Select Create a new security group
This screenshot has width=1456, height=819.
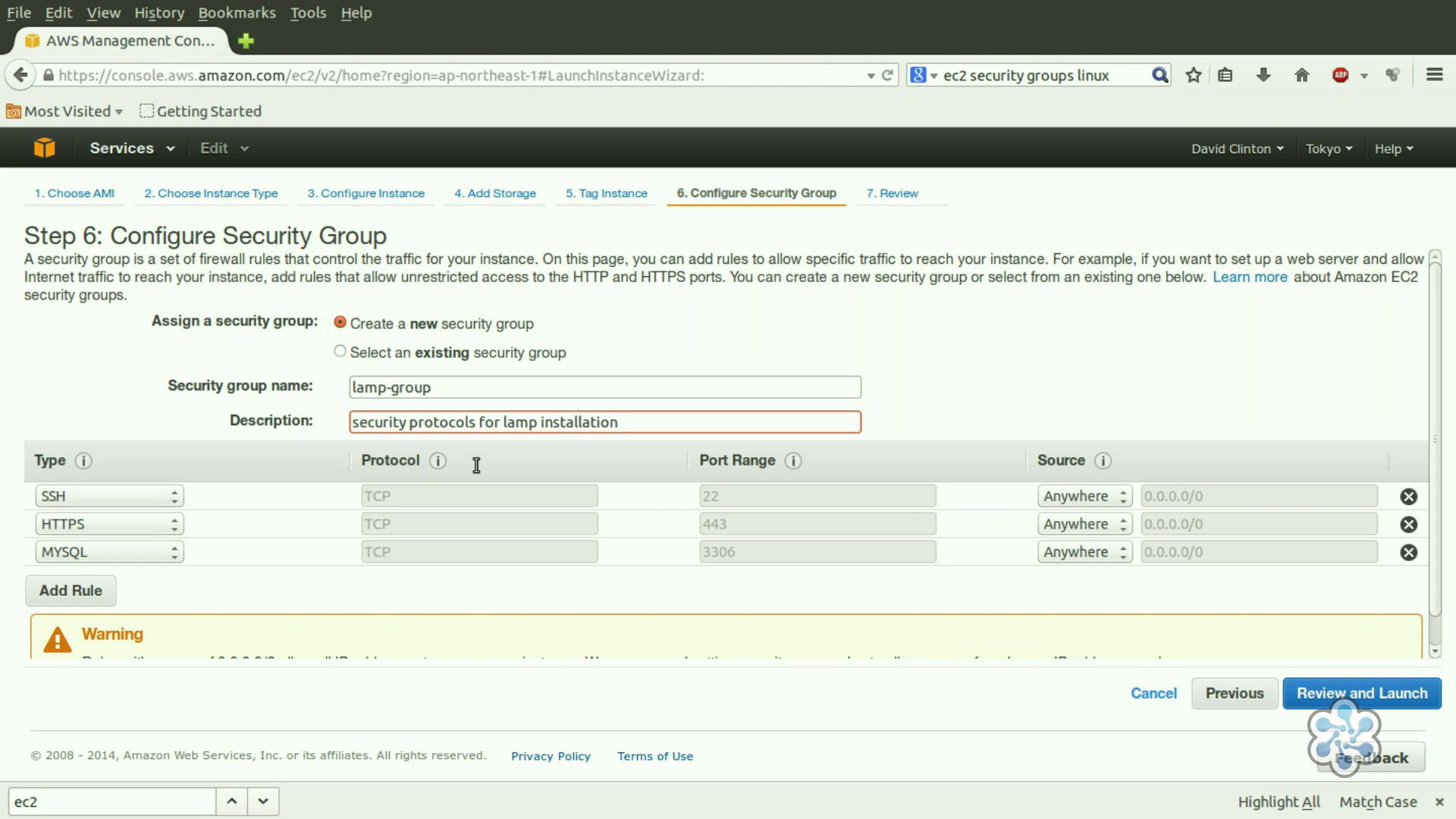(340, 323)
